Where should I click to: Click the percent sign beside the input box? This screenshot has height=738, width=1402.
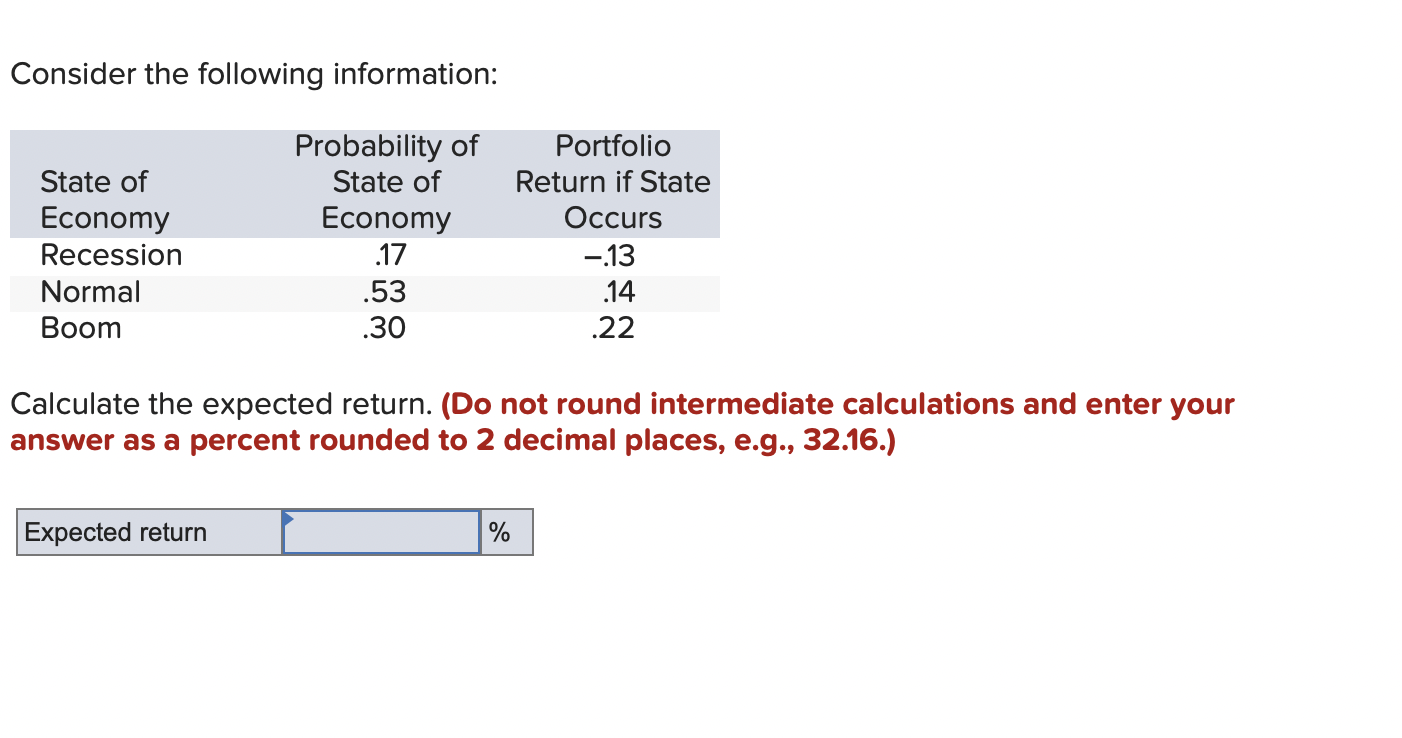pos(502,531)
